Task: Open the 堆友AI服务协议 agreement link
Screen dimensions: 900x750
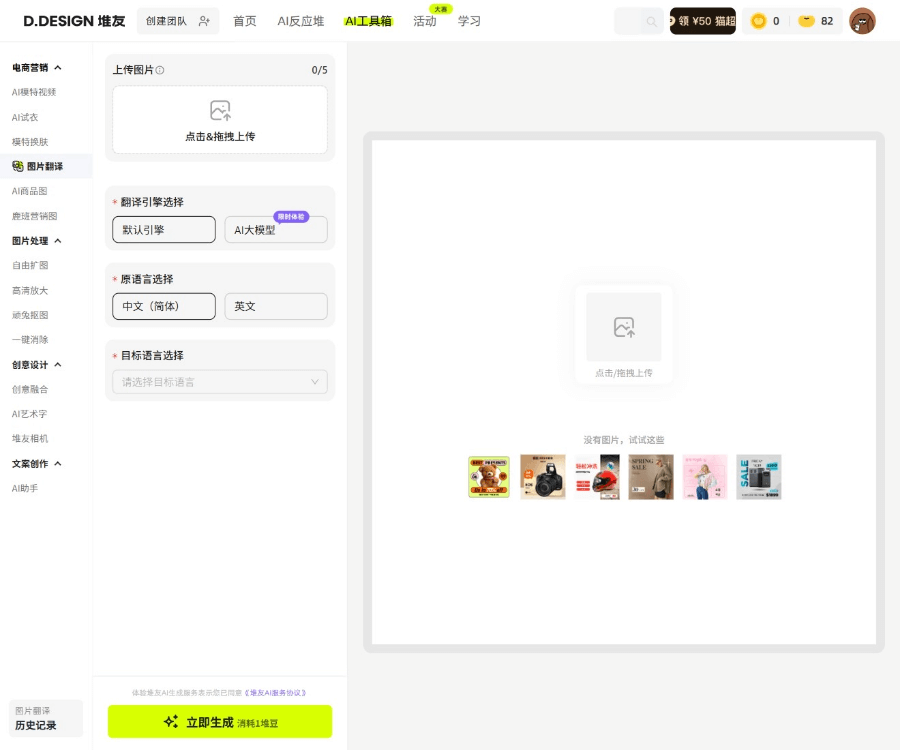Action: click(x=275, y=692)
